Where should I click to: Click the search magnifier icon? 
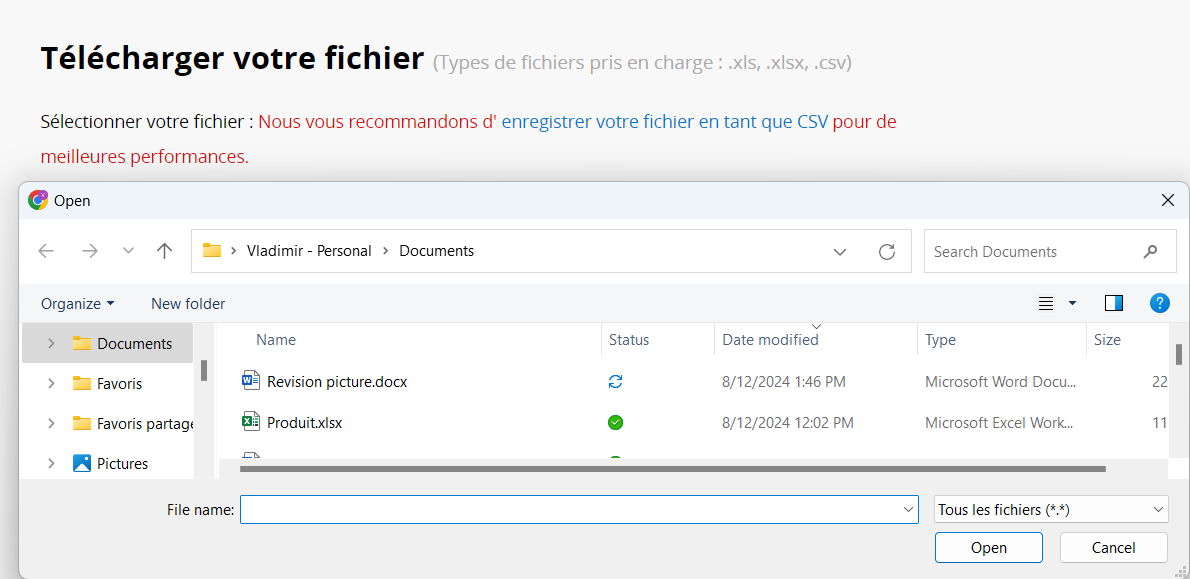[x=1151, y=252]
